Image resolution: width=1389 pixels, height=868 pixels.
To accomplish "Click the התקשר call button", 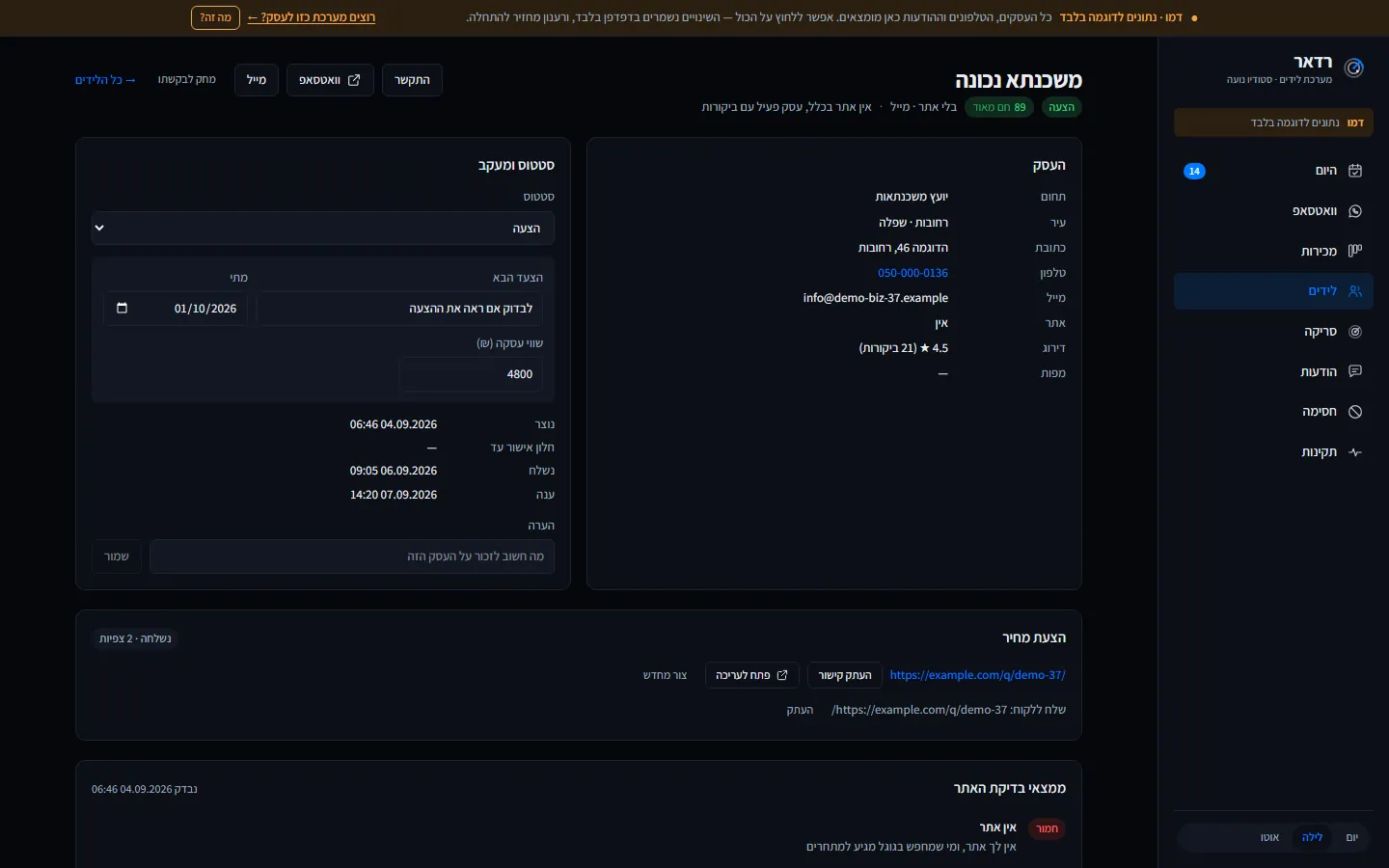I will click(x=412, y=80).
